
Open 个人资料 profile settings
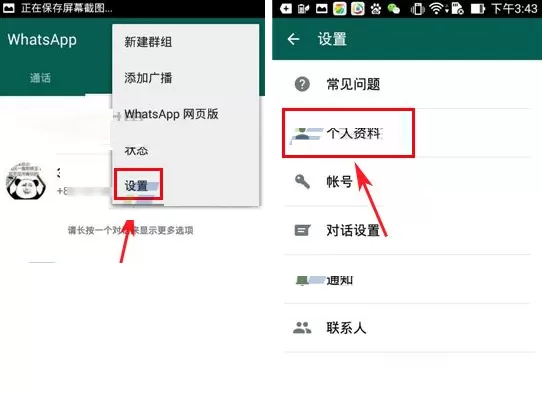pos(407,133)
